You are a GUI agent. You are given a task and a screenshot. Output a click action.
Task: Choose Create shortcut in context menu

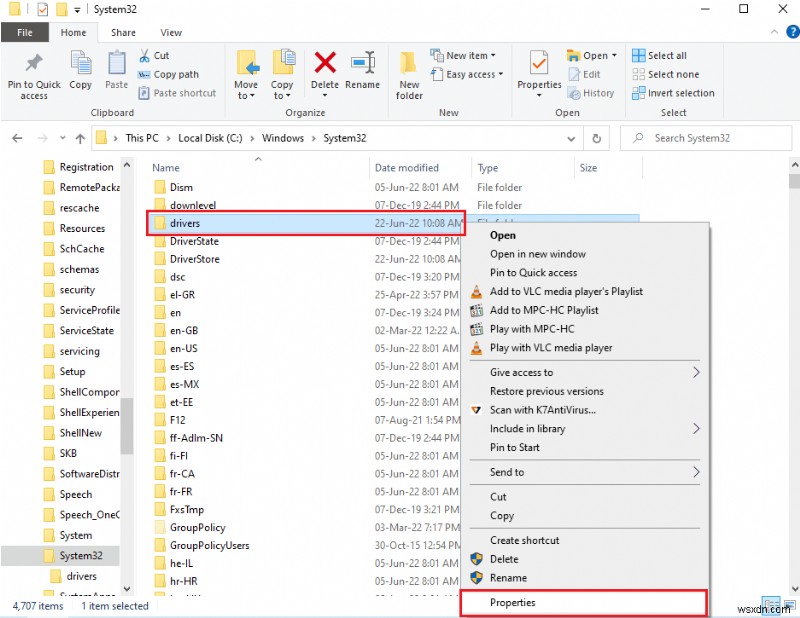pyautogui.click(x=584, y=540)
